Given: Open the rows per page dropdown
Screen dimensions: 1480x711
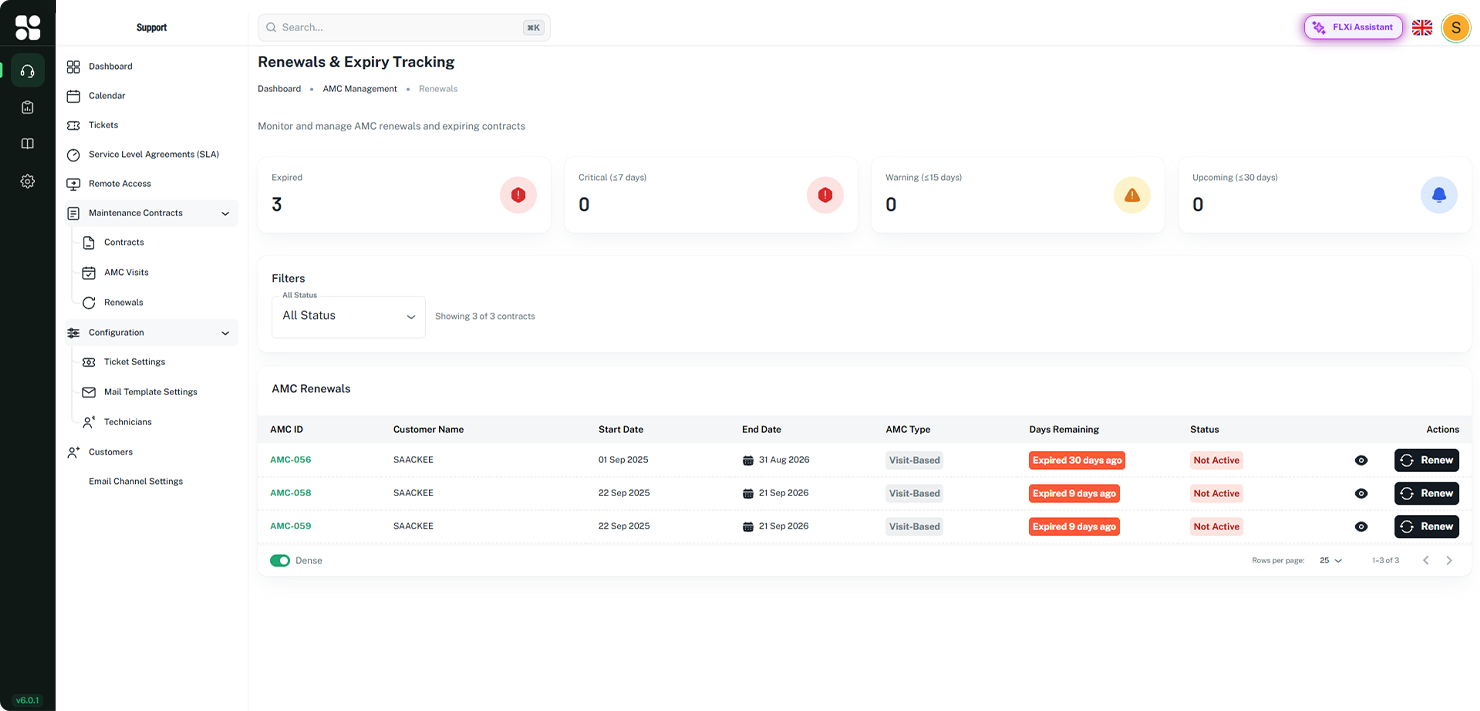Looking at the screenshot, I should (1330, 561).
